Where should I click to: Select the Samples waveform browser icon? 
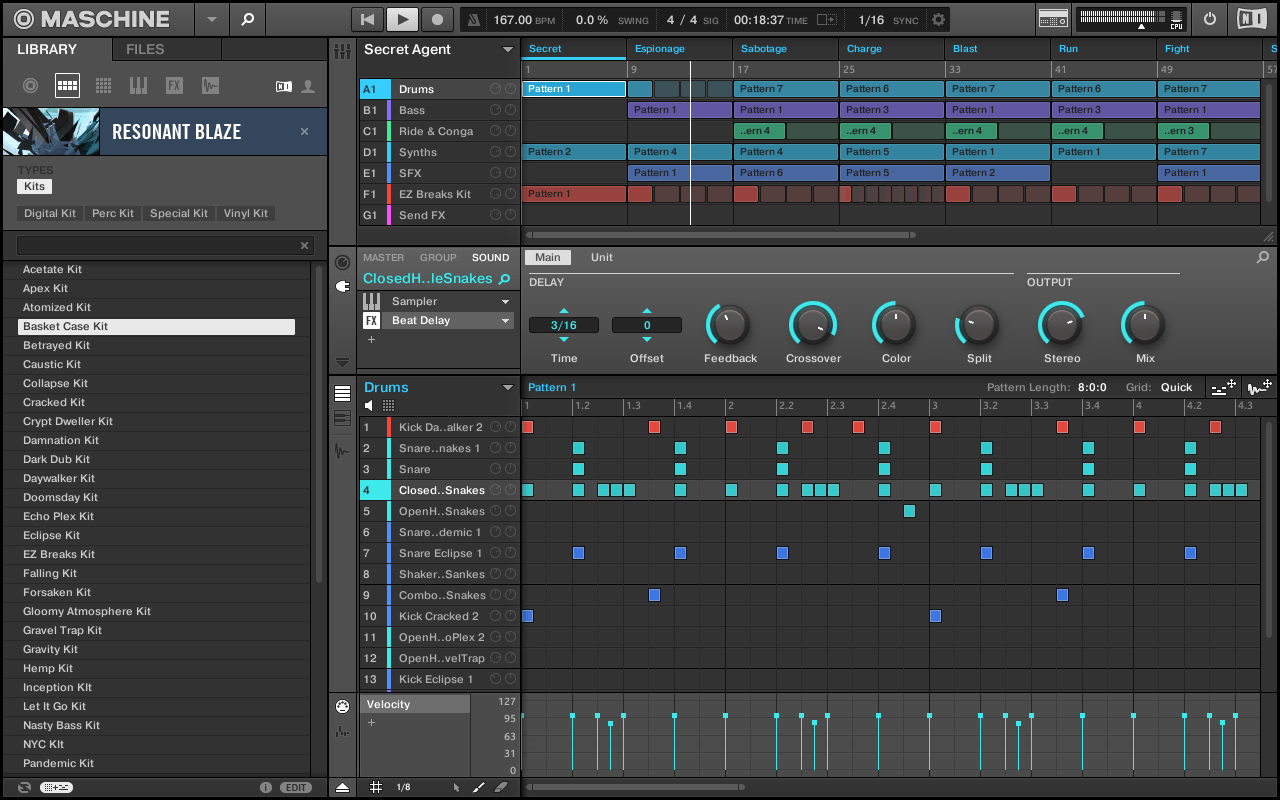point(210,86)
